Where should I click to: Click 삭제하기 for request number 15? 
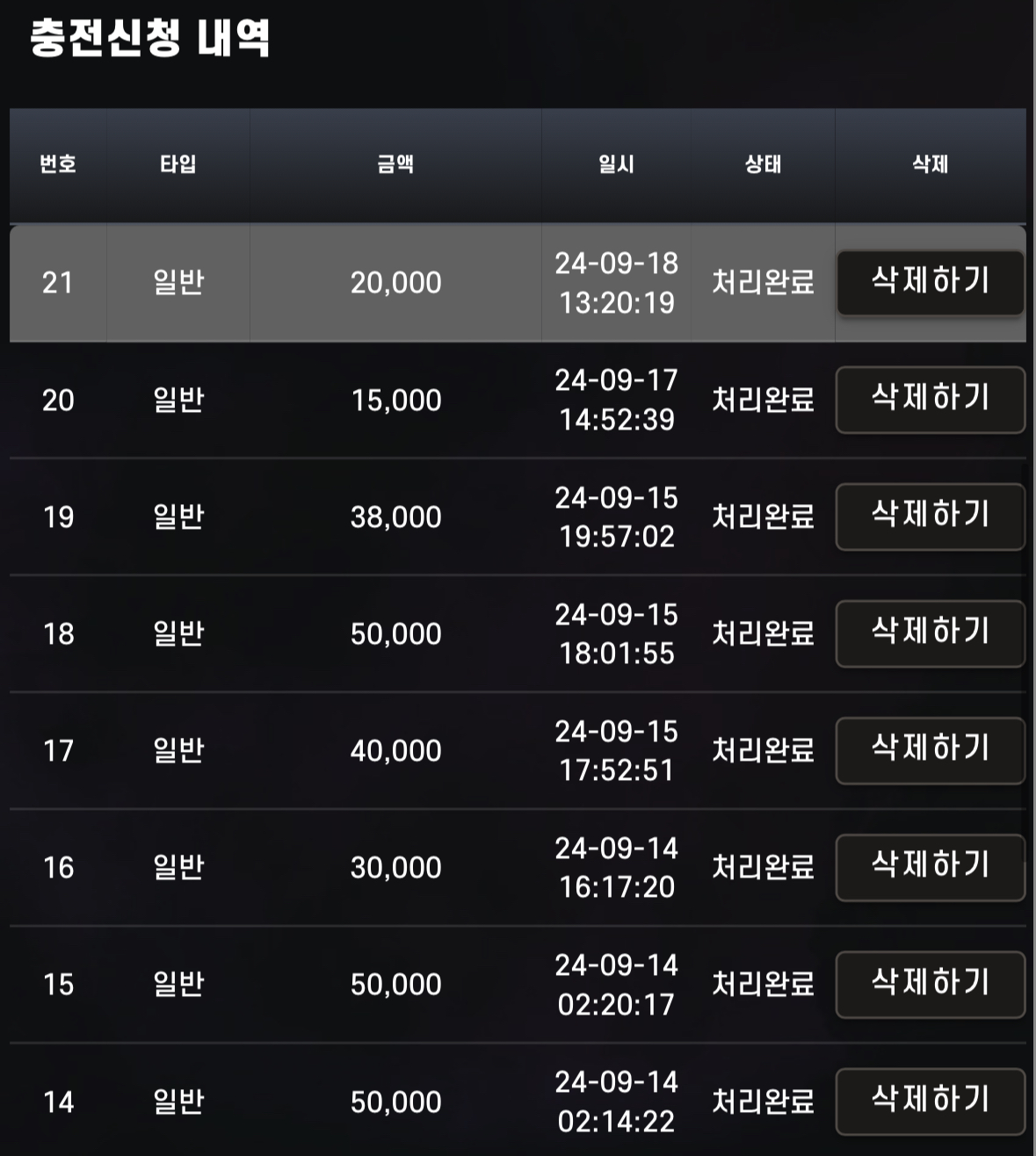931,984
